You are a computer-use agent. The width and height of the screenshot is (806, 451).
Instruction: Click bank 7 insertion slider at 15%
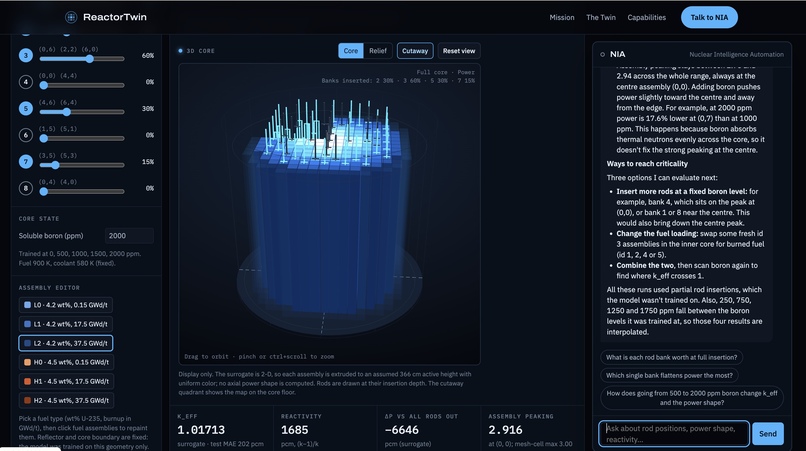pyautogui.click(x=82, y=165)
